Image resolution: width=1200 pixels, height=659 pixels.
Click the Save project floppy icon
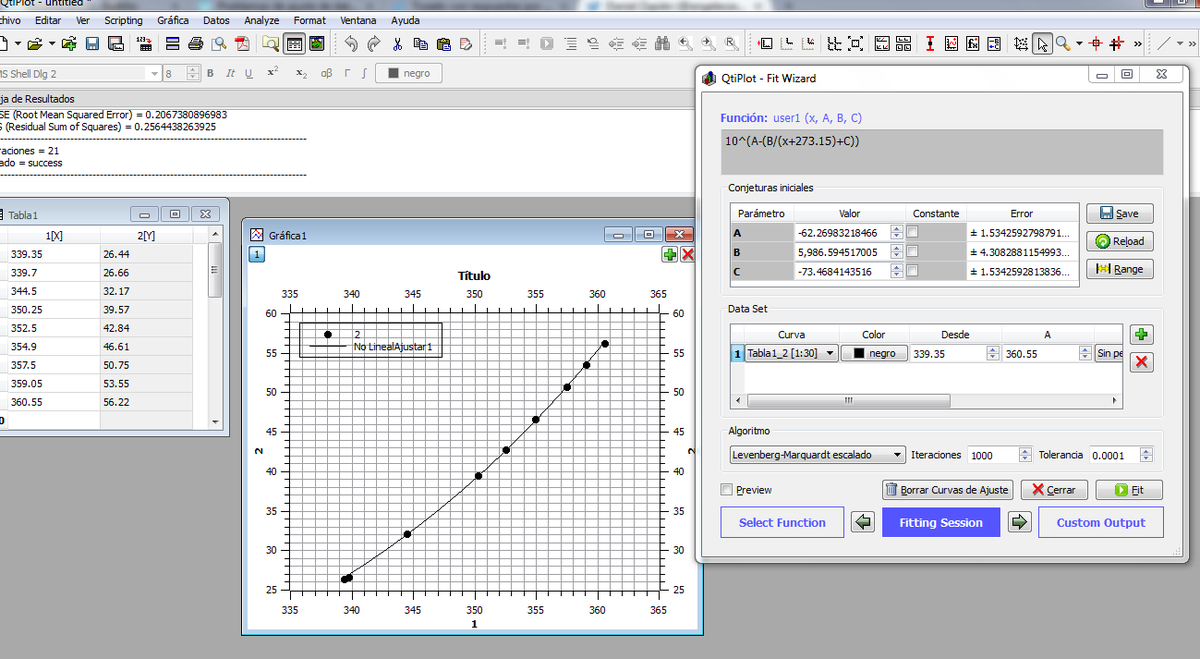(92, 44)
